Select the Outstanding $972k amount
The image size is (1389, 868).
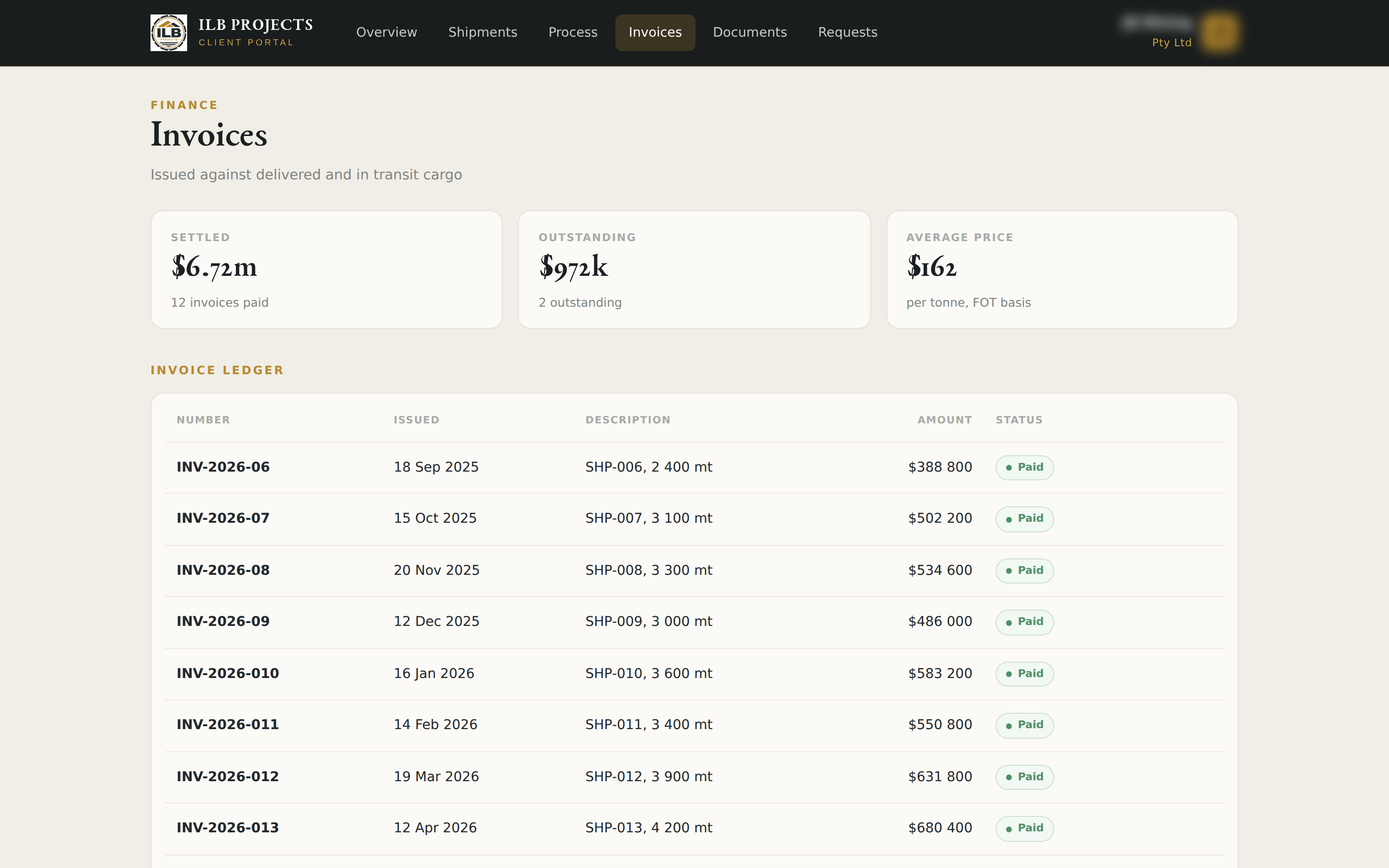(573, 267)
